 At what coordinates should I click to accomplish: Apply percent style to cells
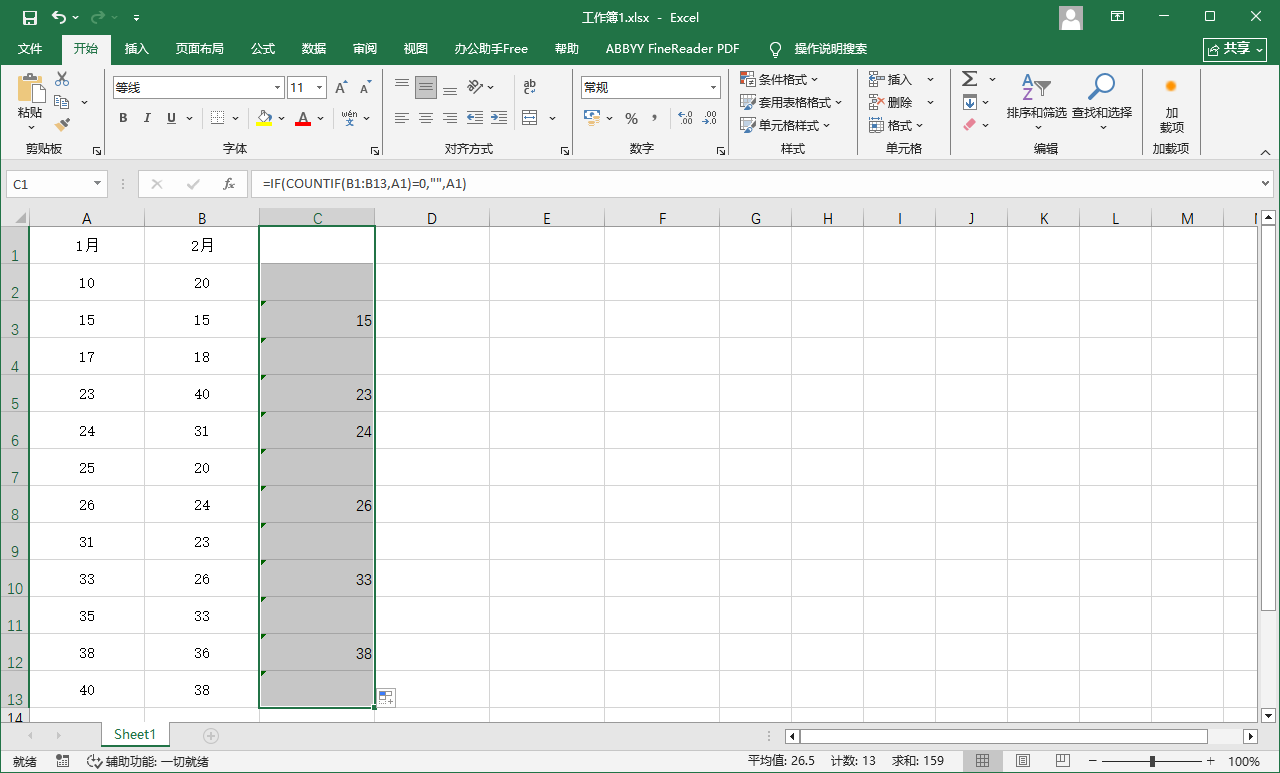click(x=631, y=118)
